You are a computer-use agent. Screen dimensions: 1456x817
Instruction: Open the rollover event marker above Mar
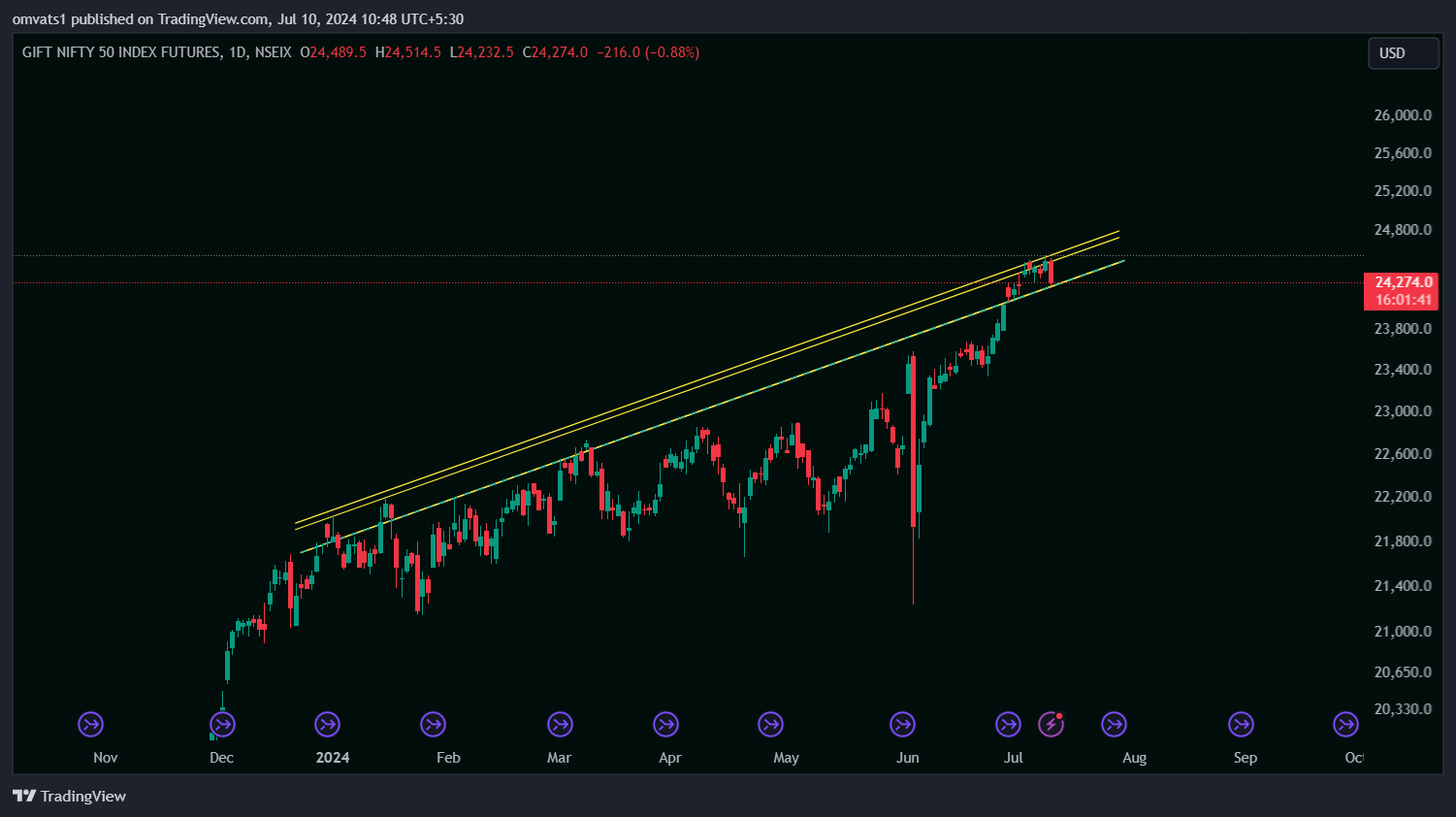pos(560,724)
